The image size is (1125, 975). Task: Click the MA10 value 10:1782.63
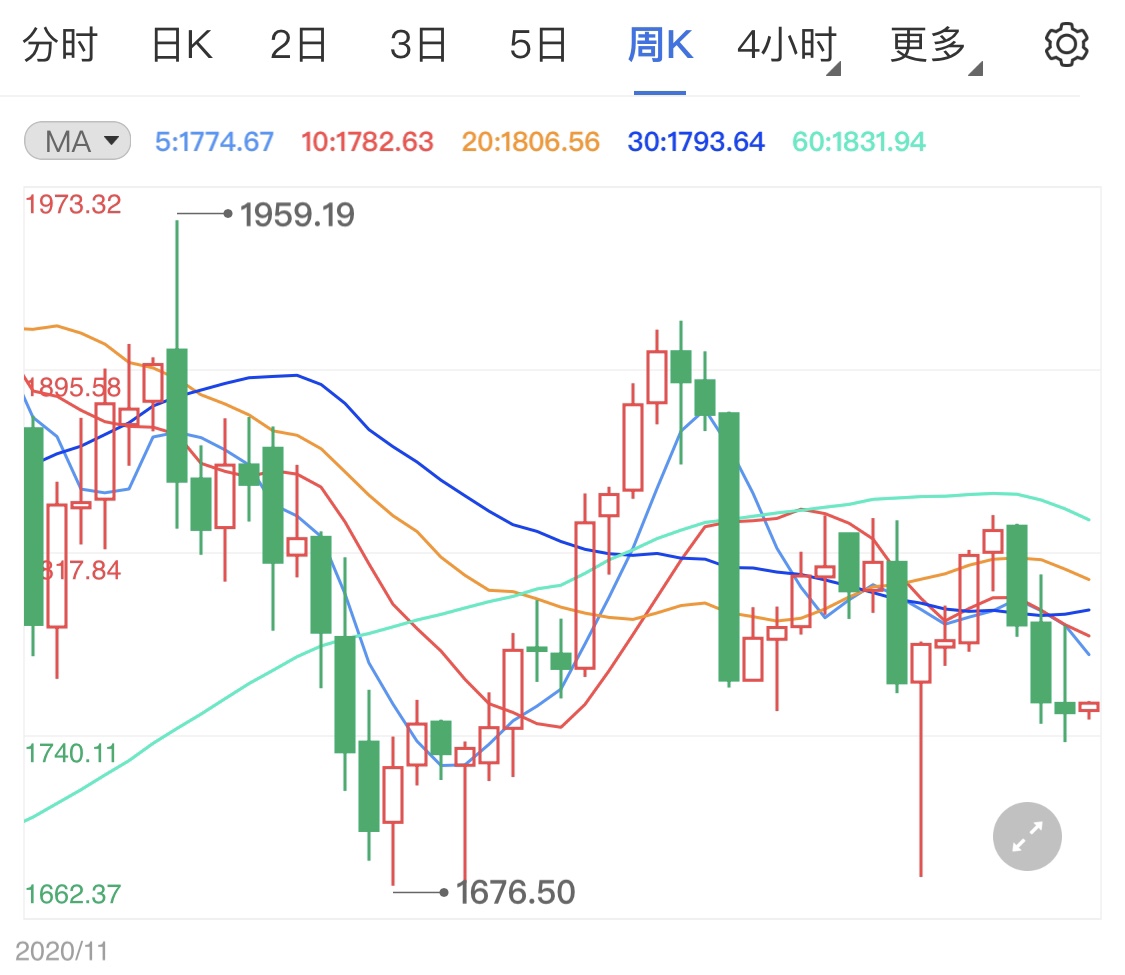(x=367, y=141)
